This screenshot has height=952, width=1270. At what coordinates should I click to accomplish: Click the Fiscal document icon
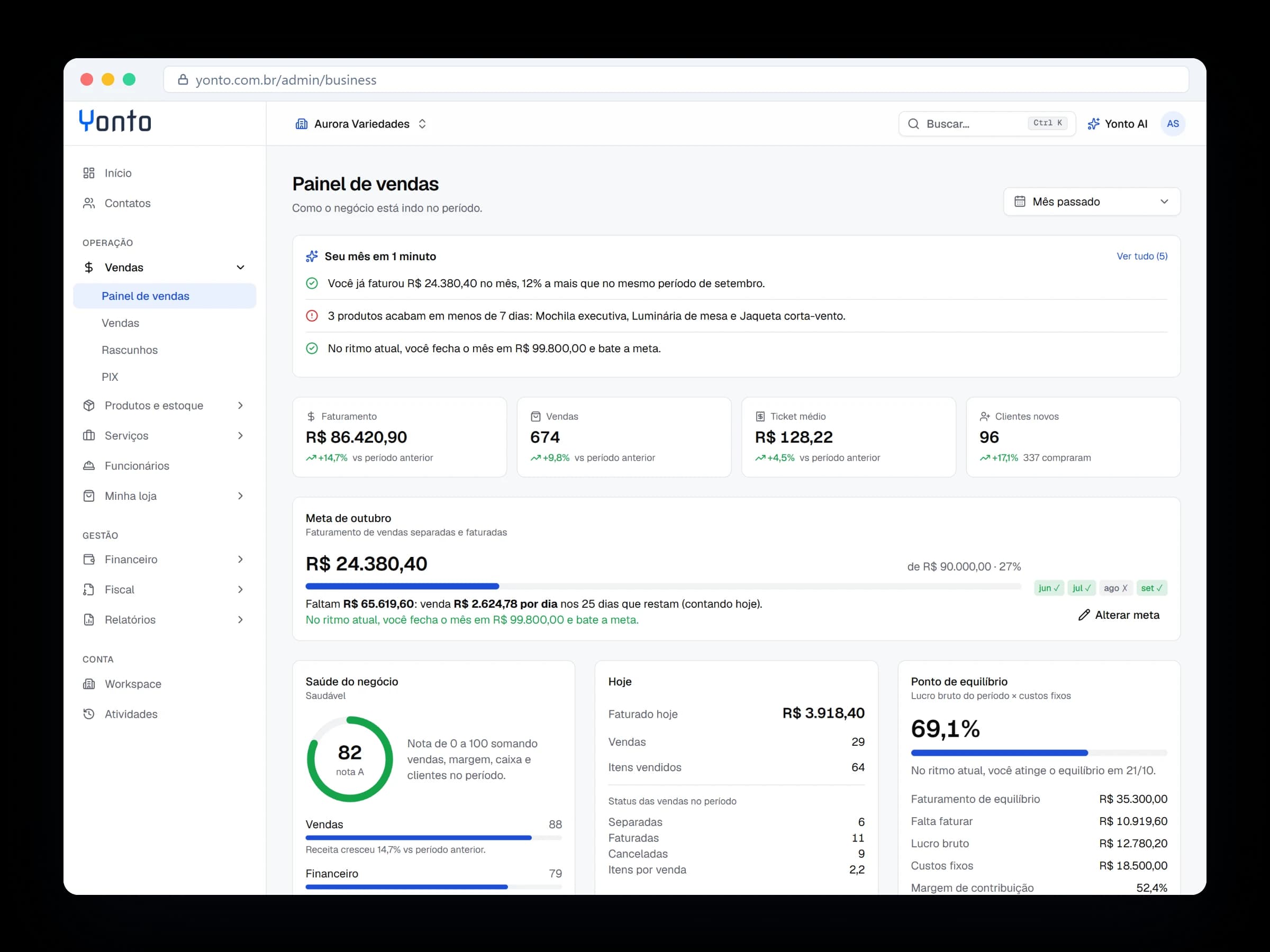pos(88,589)
